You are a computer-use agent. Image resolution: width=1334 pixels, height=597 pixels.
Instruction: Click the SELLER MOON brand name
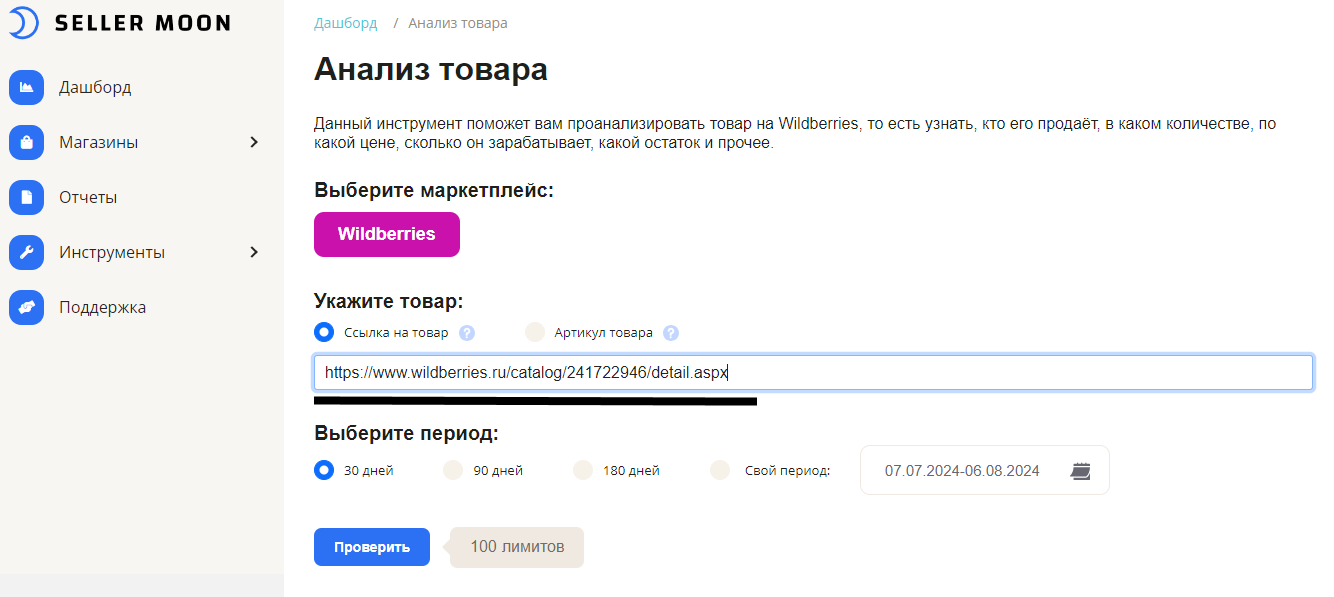point(142,23)
